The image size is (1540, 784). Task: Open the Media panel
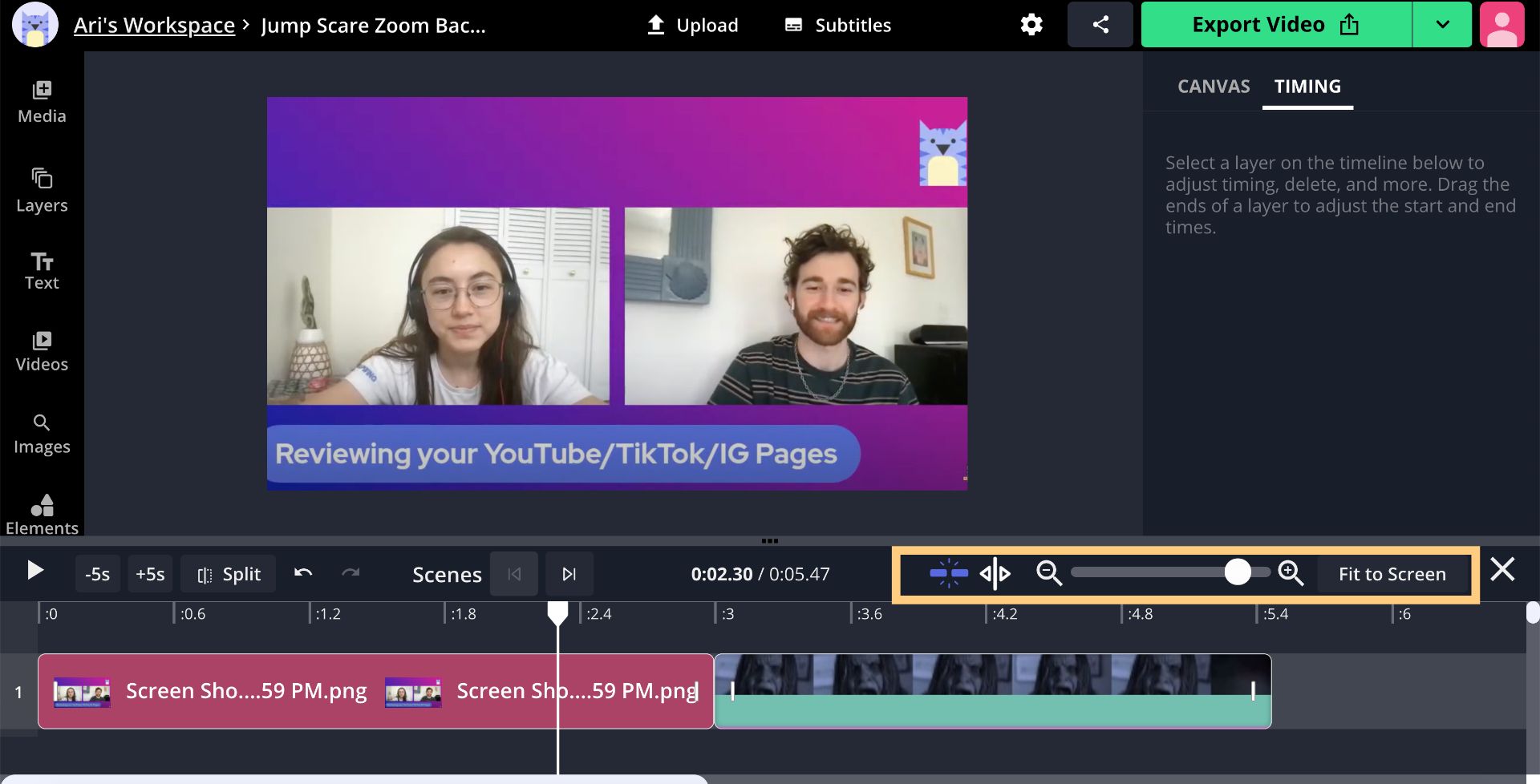tap(42, 103)
